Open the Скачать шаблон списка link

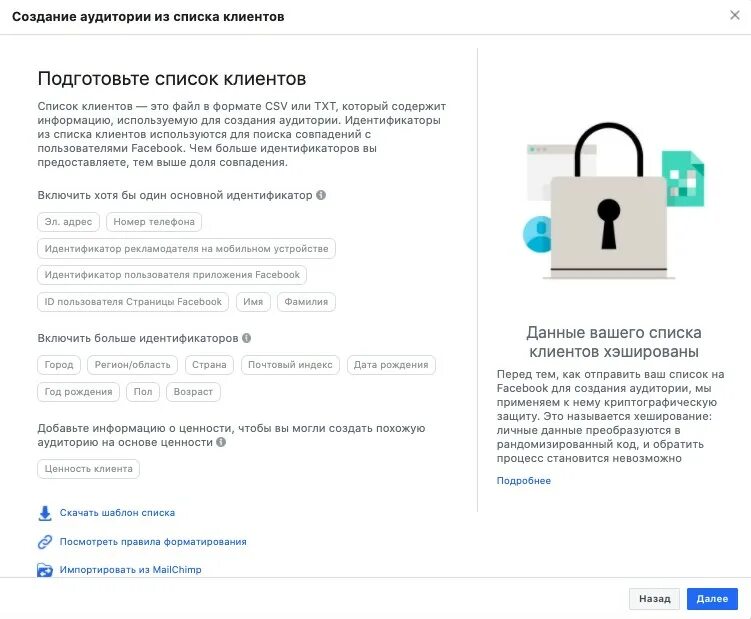coord(117,513)
